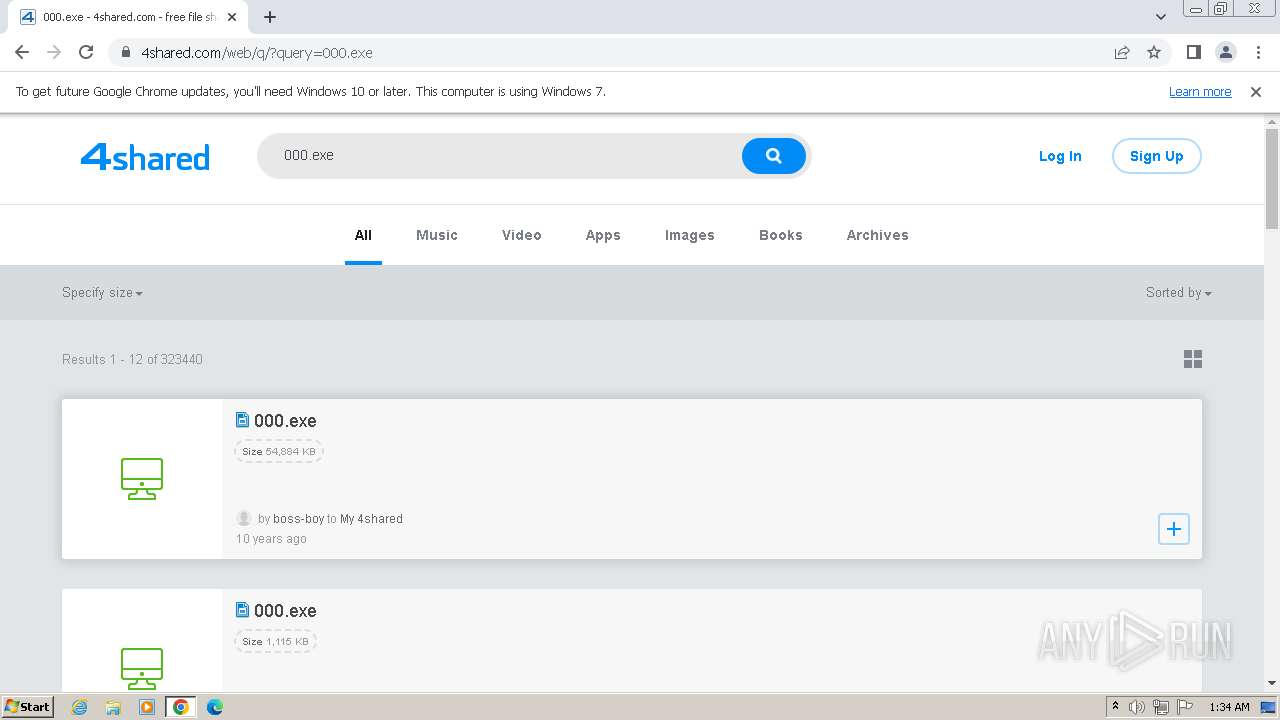Select the Apps tab
This screenshot has width=1280, height=720.
pyautogui.click(x=603, y=235)
